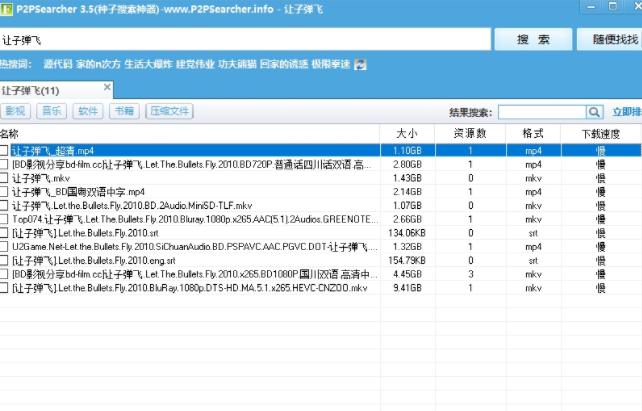642x411 pixels.
Task: Open the 立即排 link
Action: 627,112
